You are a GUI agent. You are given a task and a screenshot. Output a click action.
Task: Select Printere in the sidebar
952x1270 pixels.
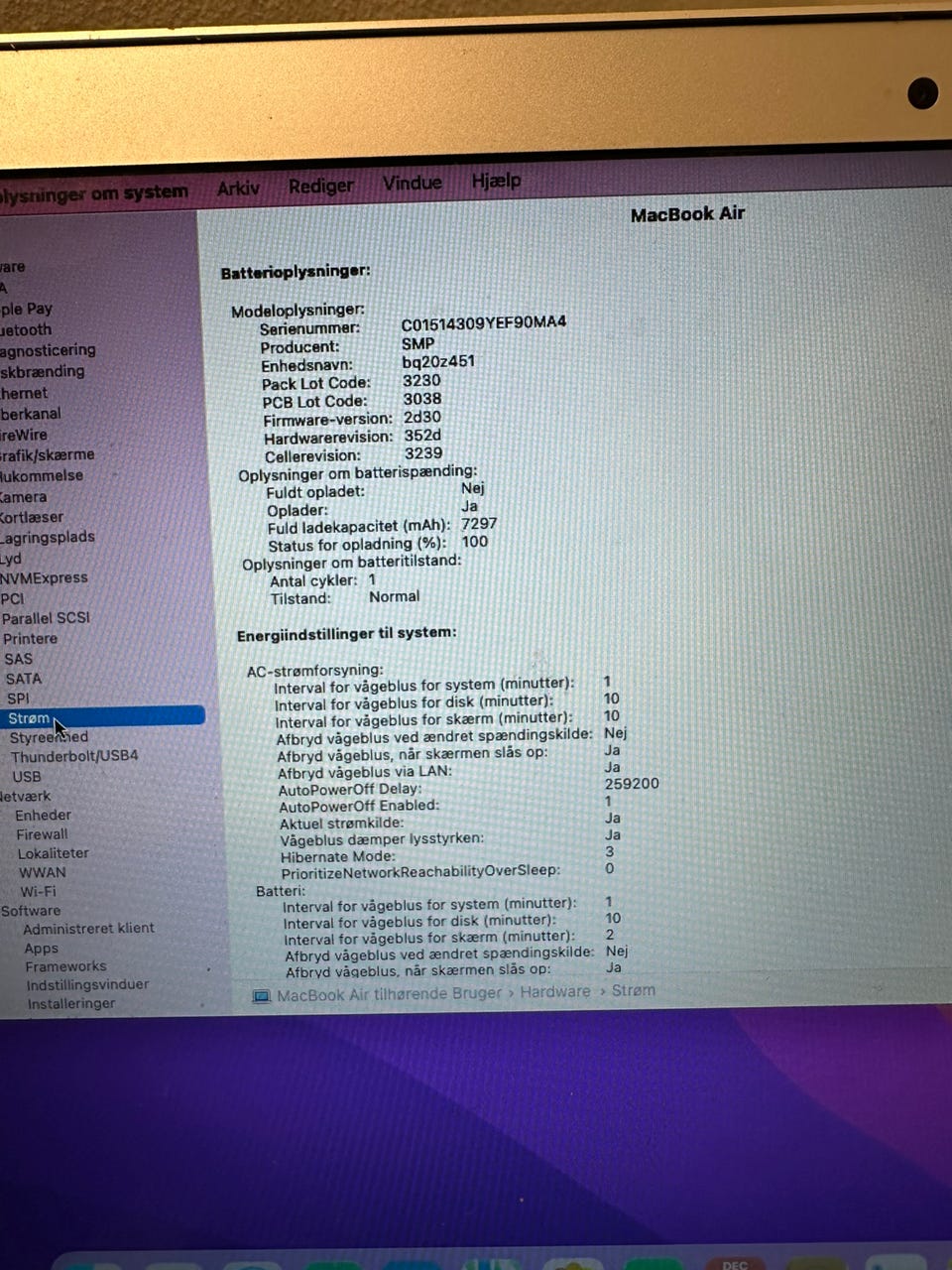click(x=30, y=639)
